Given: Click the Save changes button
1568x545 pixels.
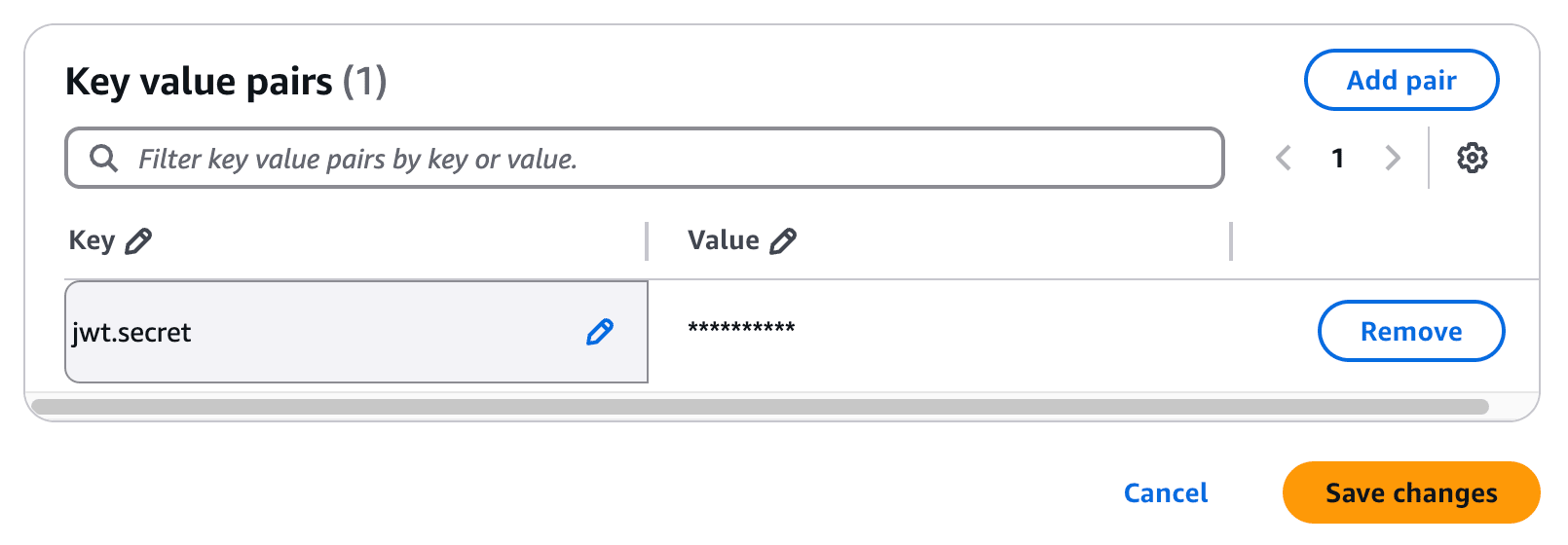Looking at the screenshot, I should pyautogui.click(x=1411, y=492).
